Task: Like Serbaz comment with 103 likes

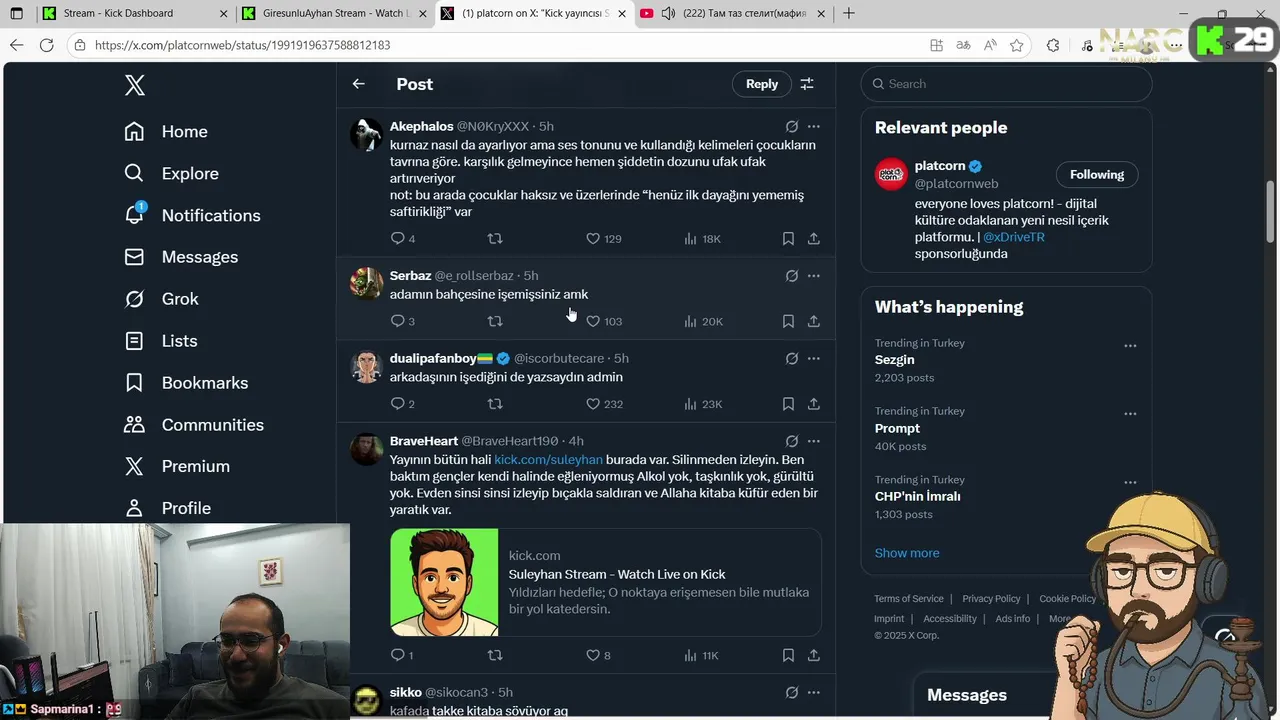Action: coord(603,322)
